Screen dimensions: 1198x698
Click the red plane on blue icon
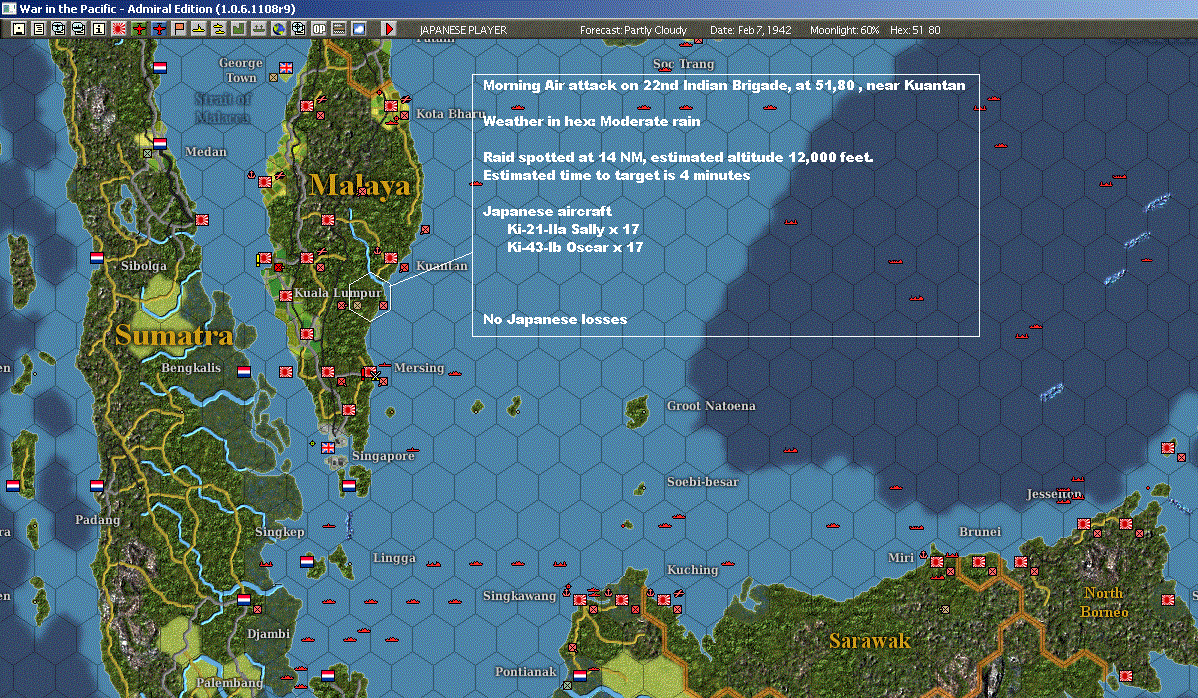coord(158,29)
